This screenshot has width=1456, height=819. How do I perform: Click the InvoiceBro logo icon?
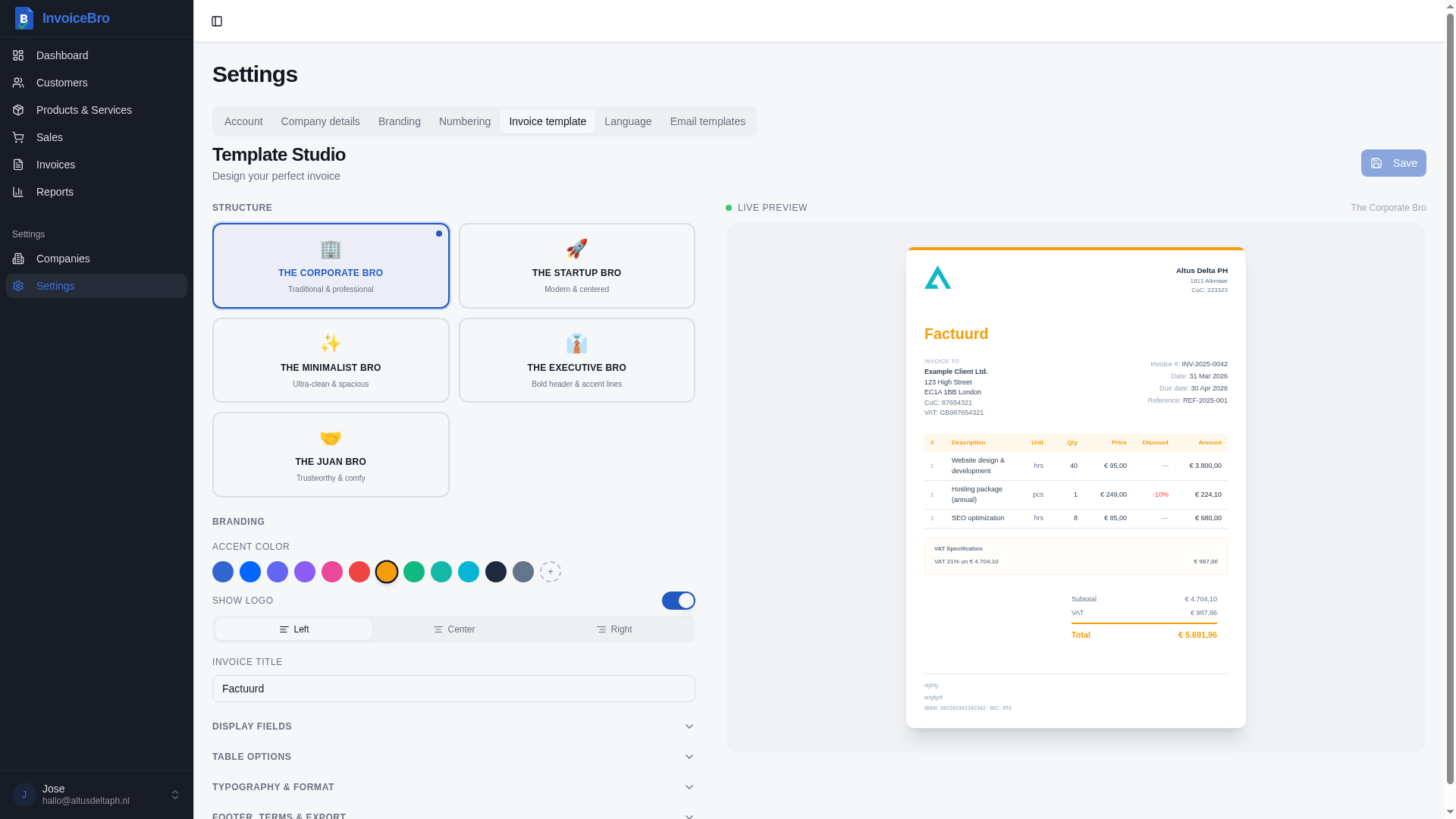(x=24, y=18)
